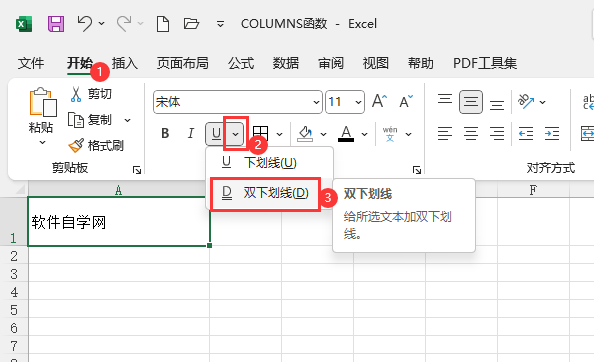Toggle bold formatting B
The width and height of the screenshot is (594, 362).
click(x=165, y=133)
